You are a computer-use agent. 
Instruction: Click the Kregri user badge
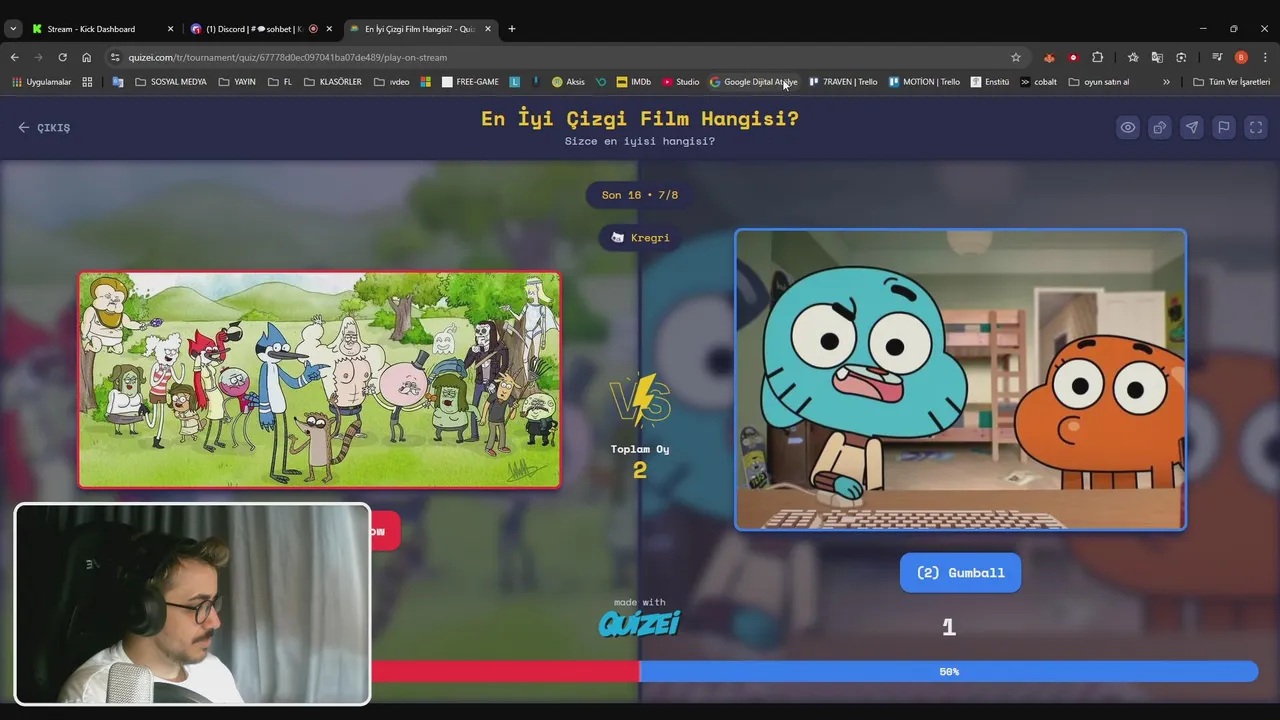pyautogui.click(x=640, y=237)
